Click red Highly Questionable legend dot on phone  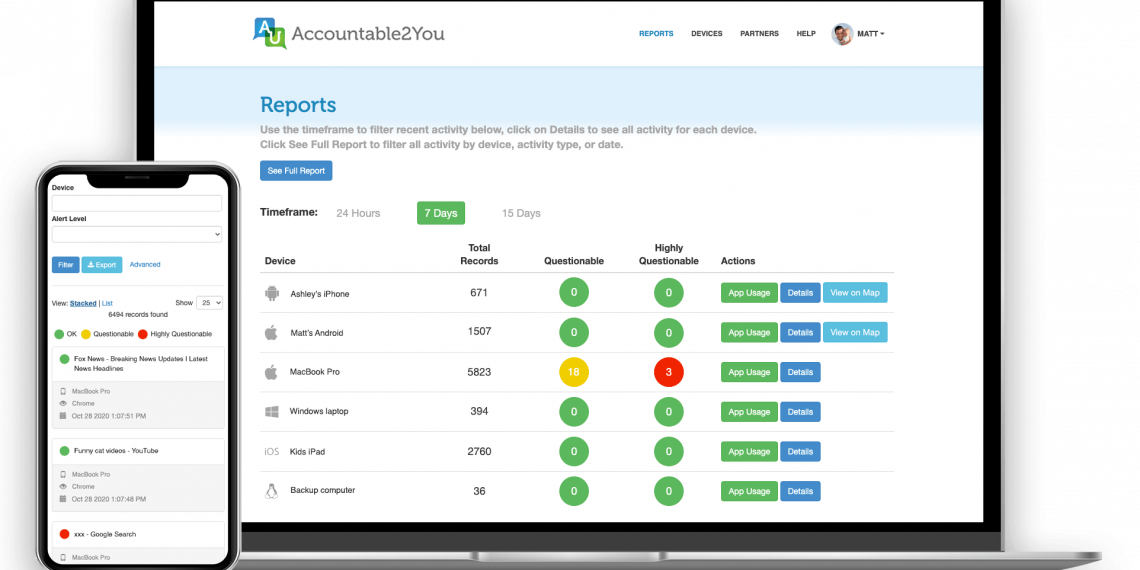click(x=142, y=334)
